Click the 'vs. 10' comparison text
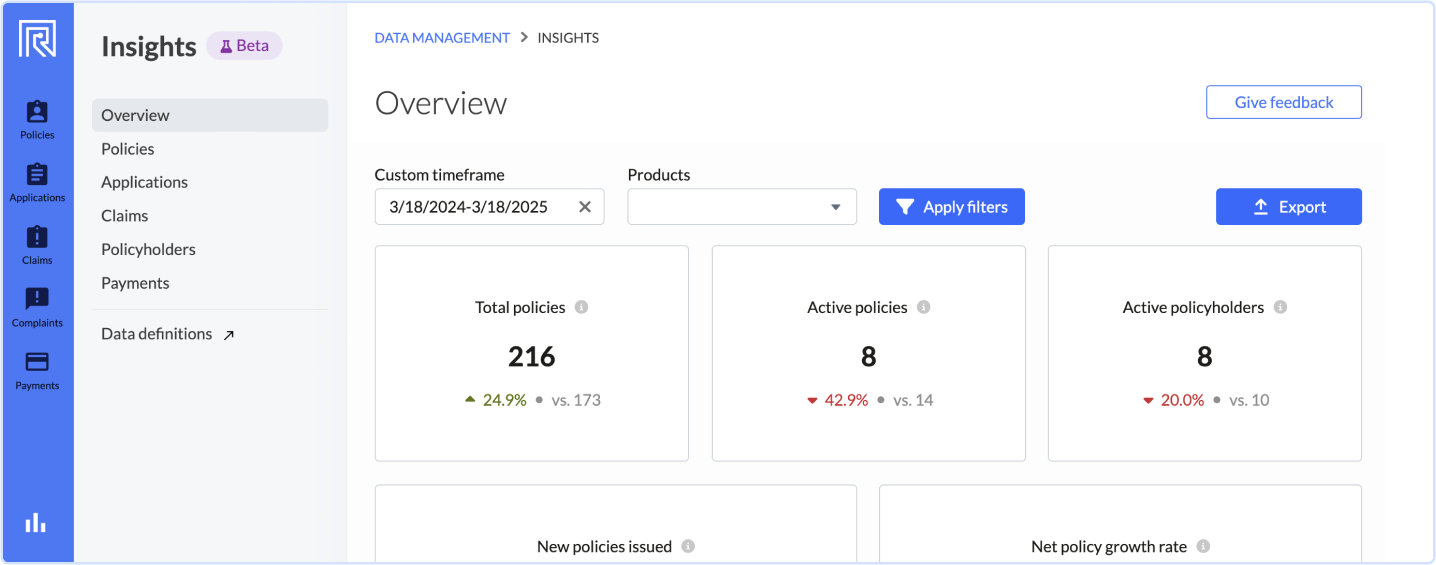The width and height of the screenshot is (1436, 565). point(1249,400)
